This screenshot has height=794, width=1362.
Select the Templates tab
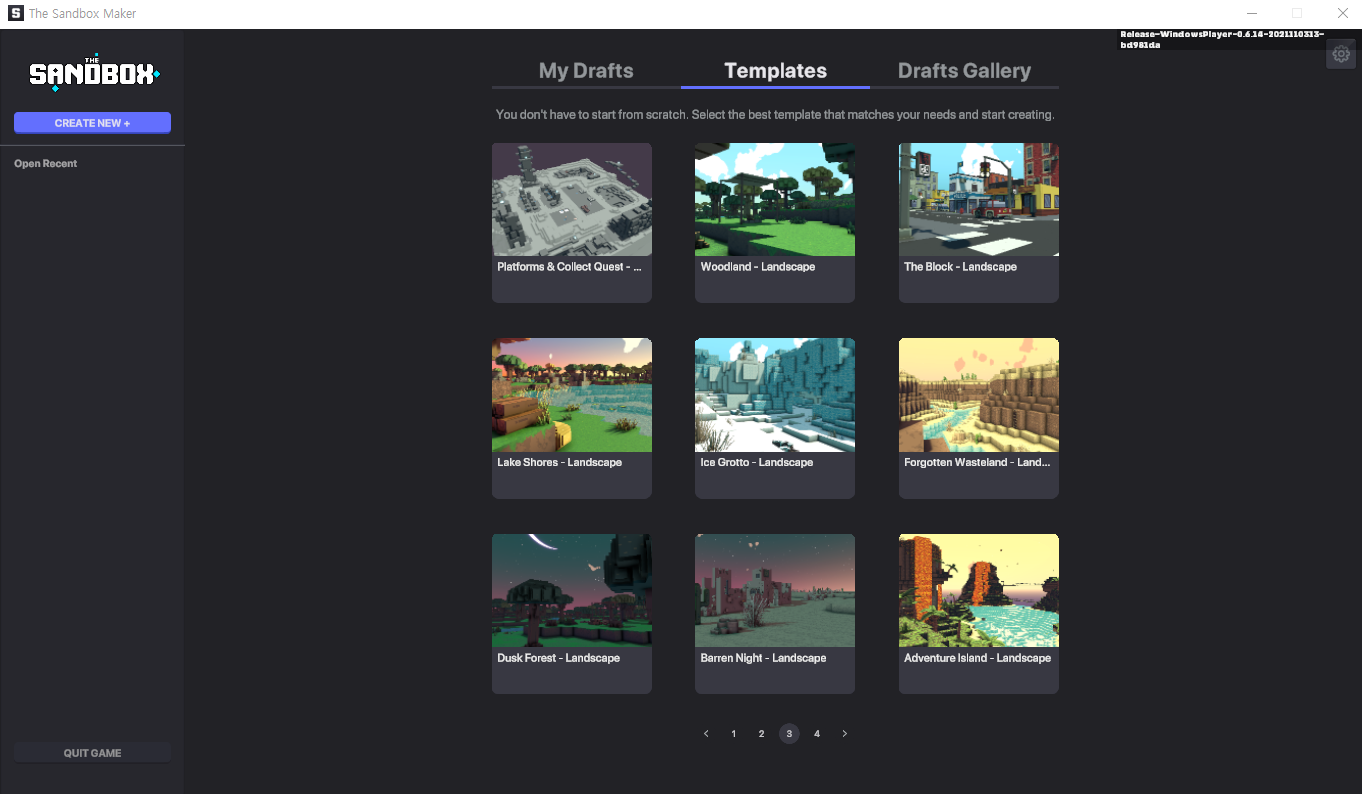pos(775,71)
